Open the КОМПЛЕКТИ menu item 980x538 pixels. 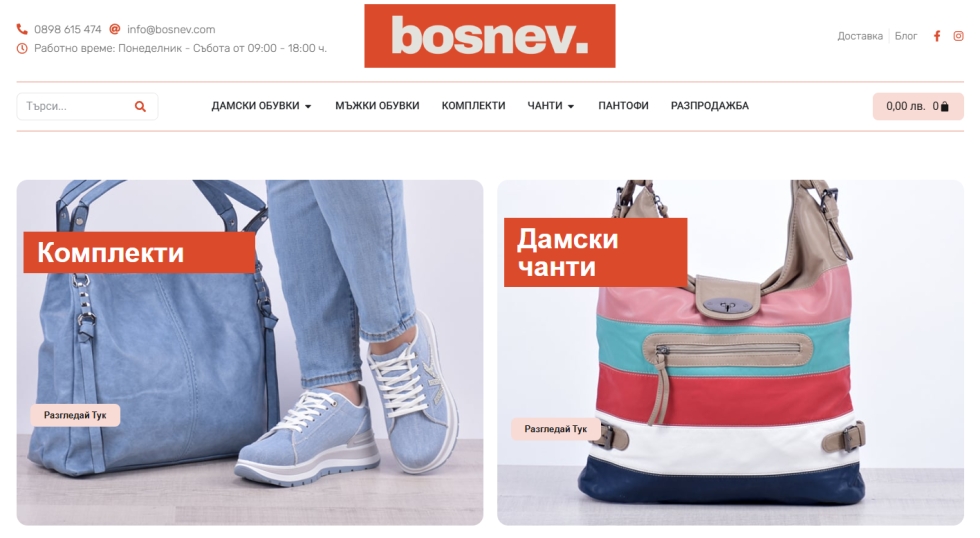tap(473, 106)
